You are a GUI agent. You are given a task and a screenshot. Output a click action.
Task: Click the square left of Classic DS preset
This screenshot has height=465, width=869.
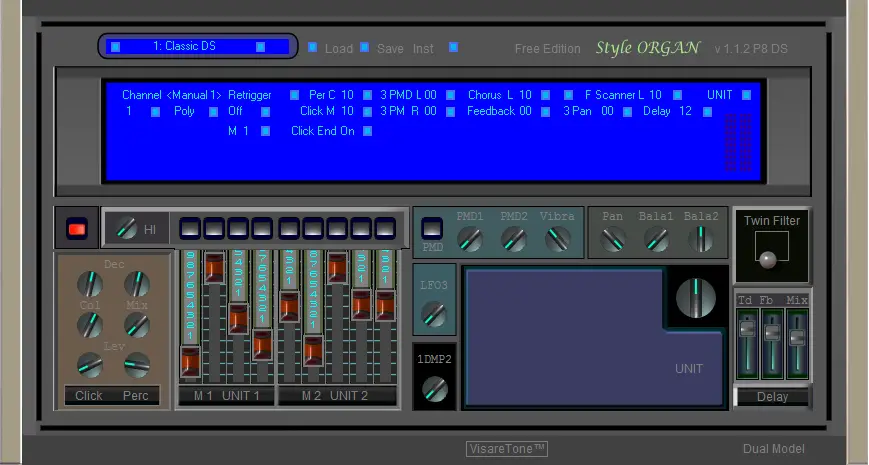click(115, 47)
